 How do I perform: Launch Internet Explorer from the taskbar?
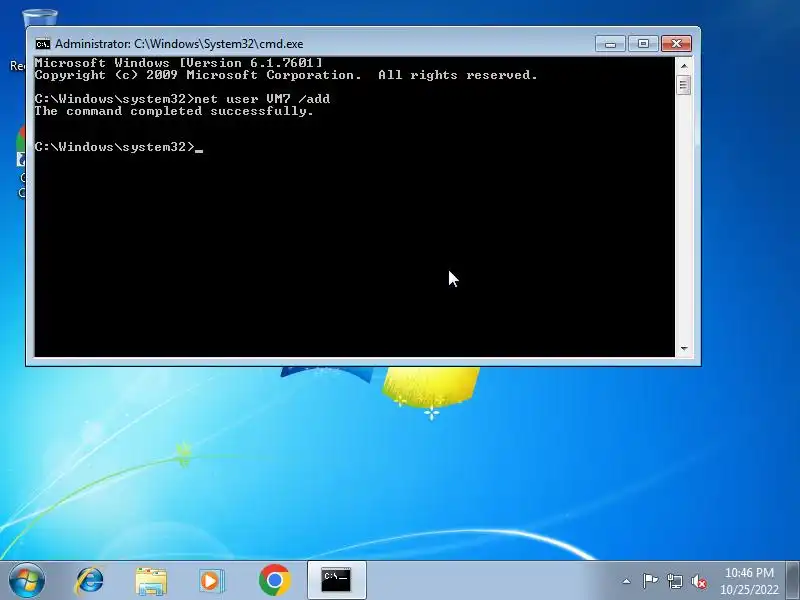click(x=89, y=581)
